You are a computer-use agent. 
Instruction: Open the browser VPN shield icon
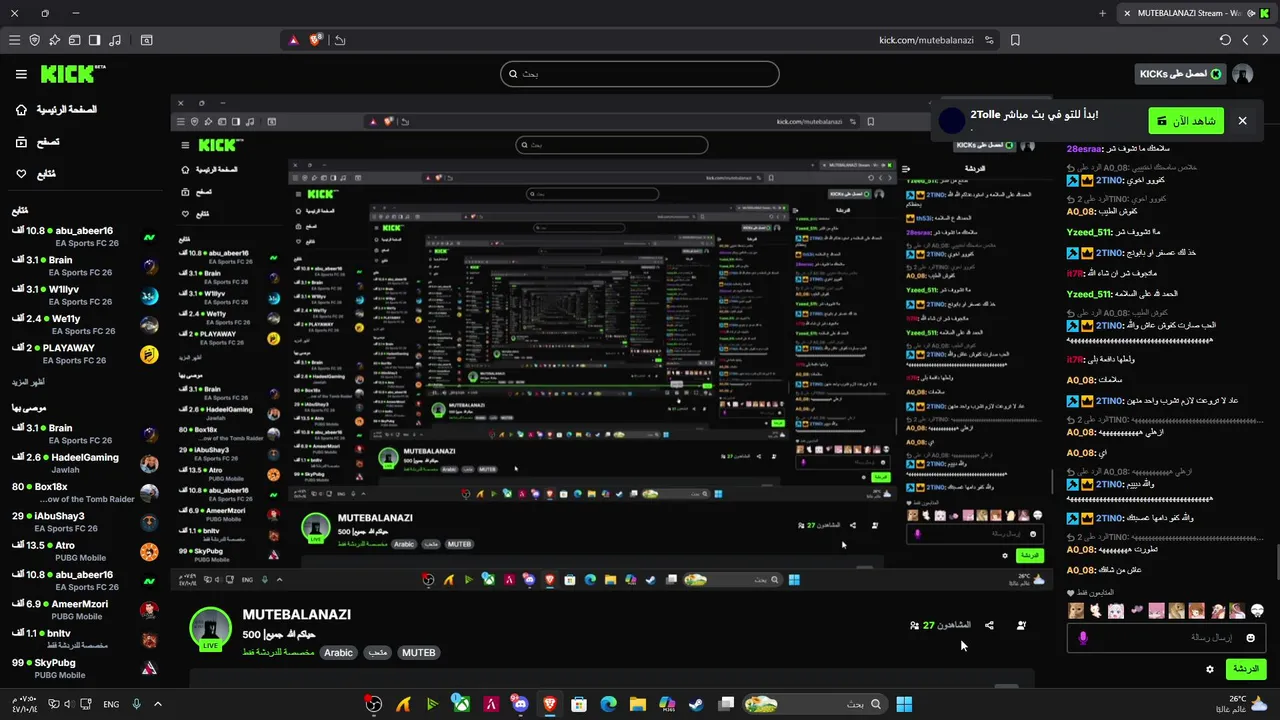point(34,40)
